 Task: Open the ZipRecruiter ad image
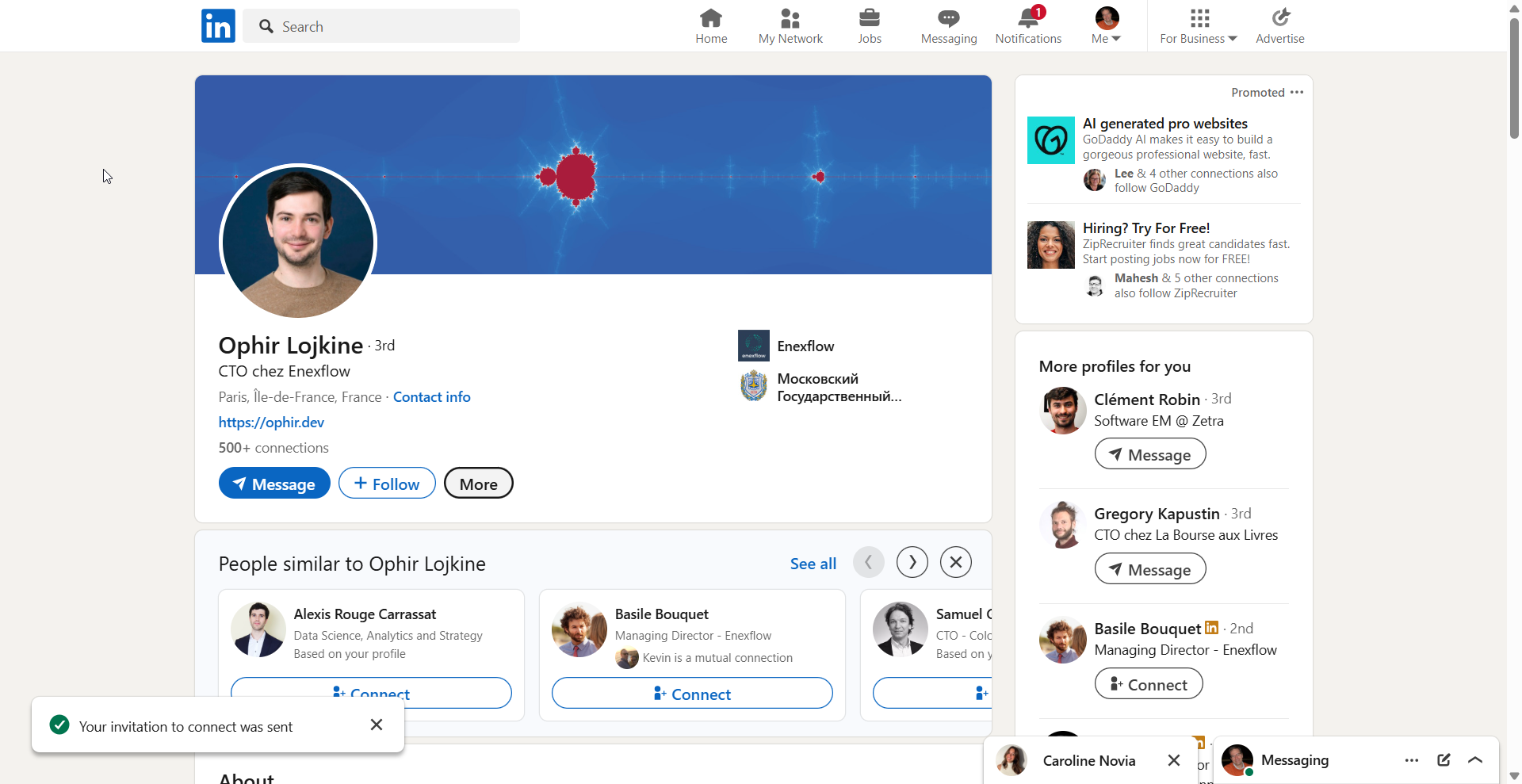click(x=1051, y=245)
